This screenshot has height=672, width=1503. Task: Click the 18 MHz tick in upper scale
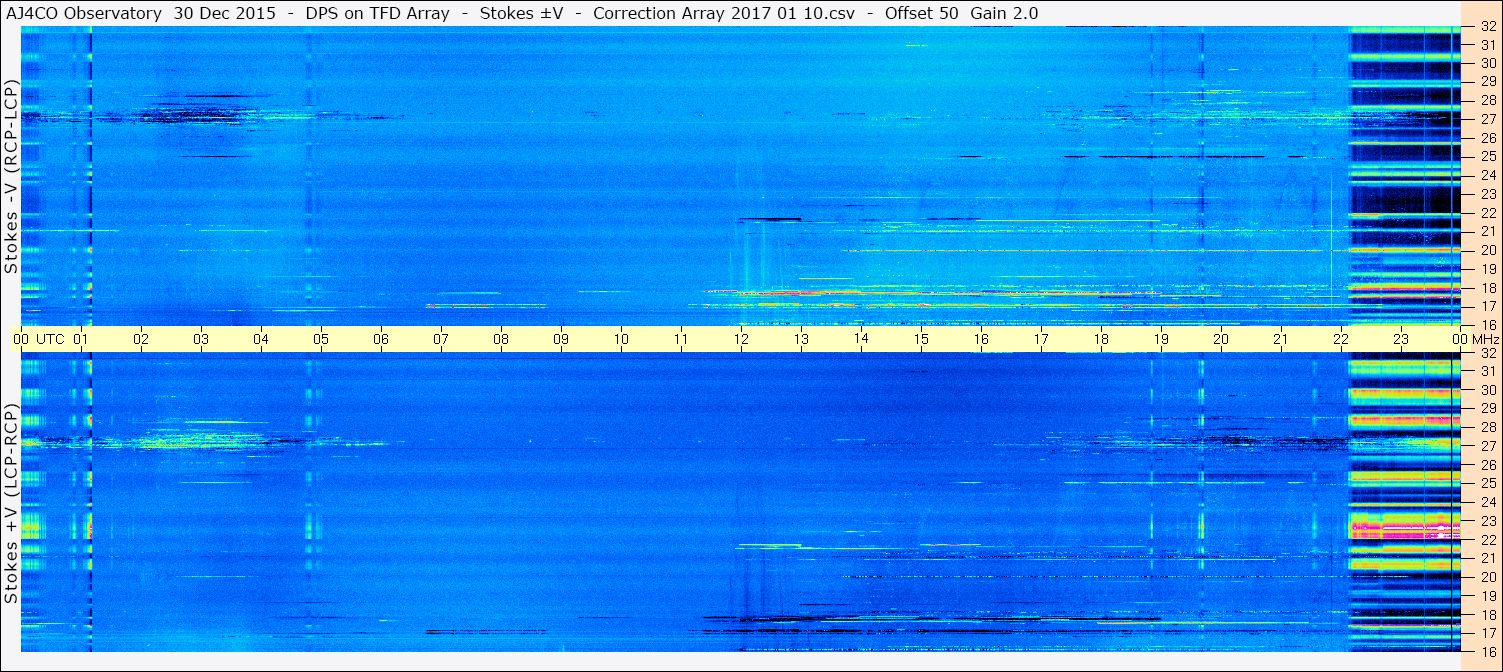click(x=1486, y=288)
